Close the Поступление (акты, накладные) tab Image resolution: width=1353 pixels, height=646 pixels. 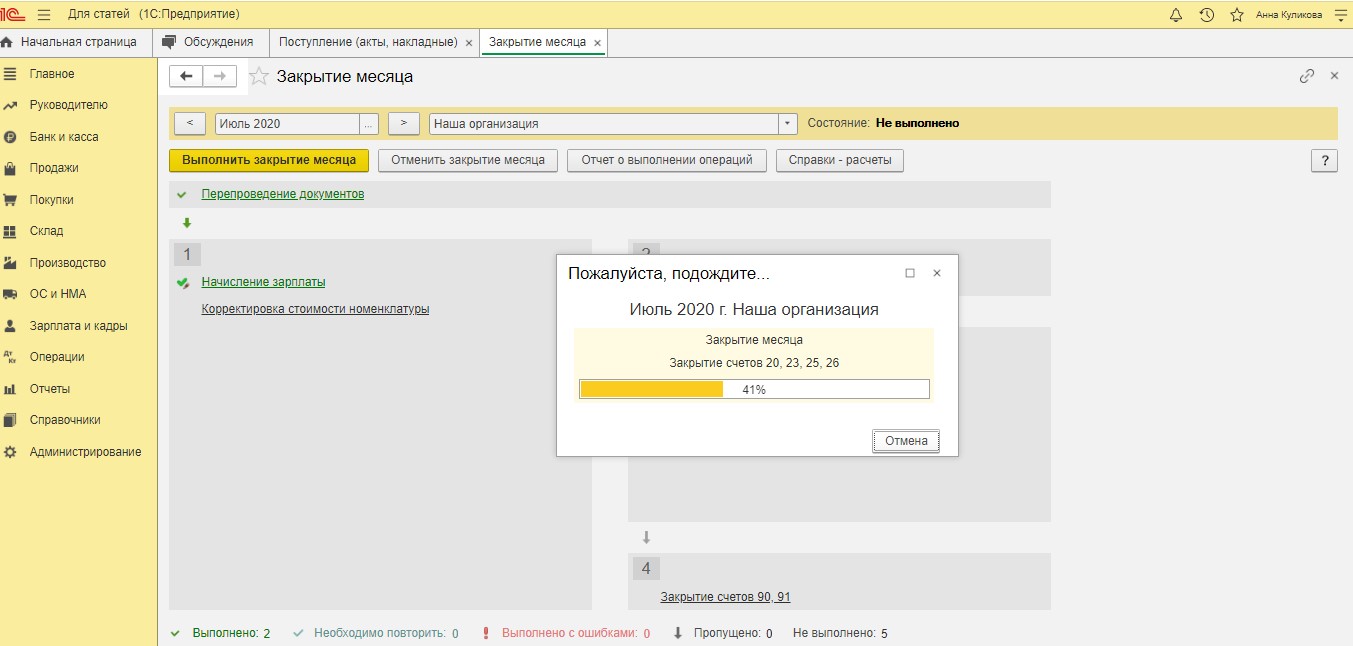click(469, 43)
